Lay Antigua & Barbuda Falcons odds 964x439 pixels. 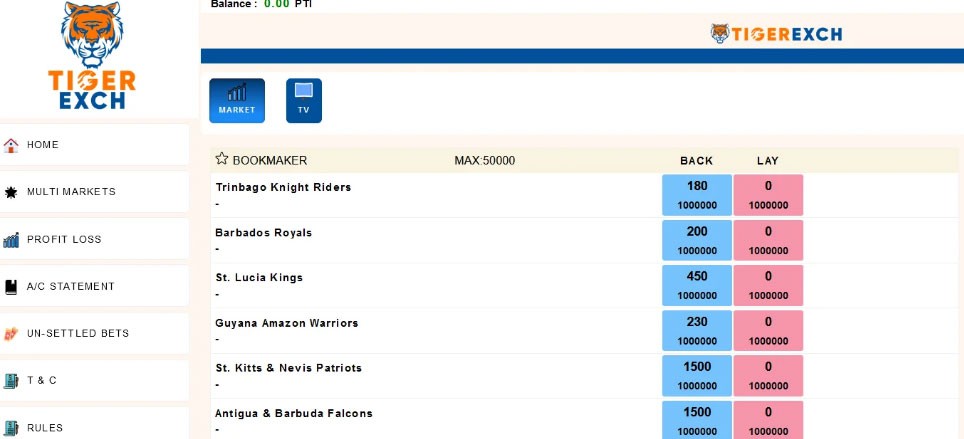(x=768, y=420)
